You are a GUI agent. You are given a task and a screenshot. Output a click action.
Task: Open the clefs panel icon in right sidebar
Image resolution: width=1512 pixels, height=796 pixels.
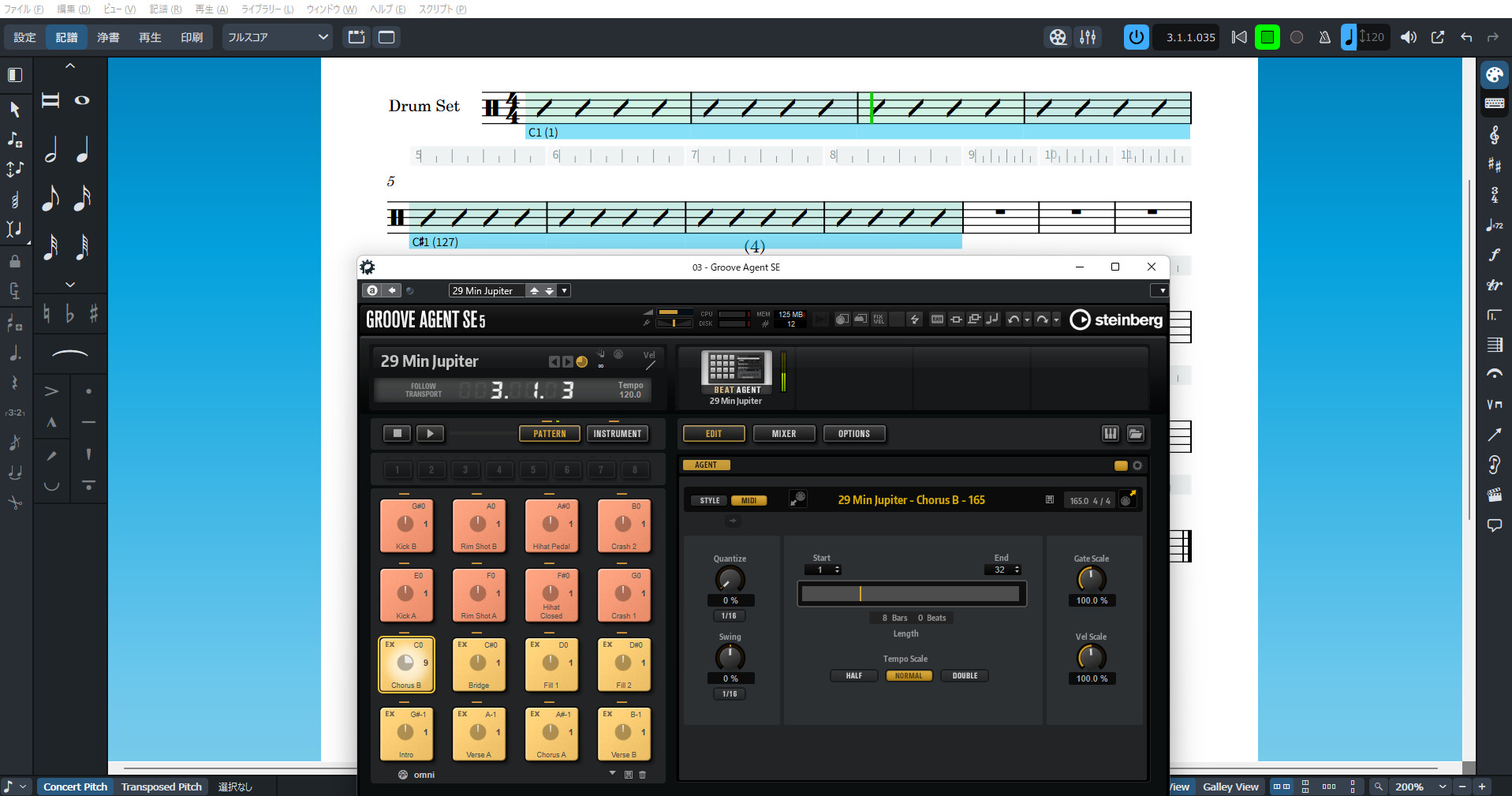[1495, 135]
